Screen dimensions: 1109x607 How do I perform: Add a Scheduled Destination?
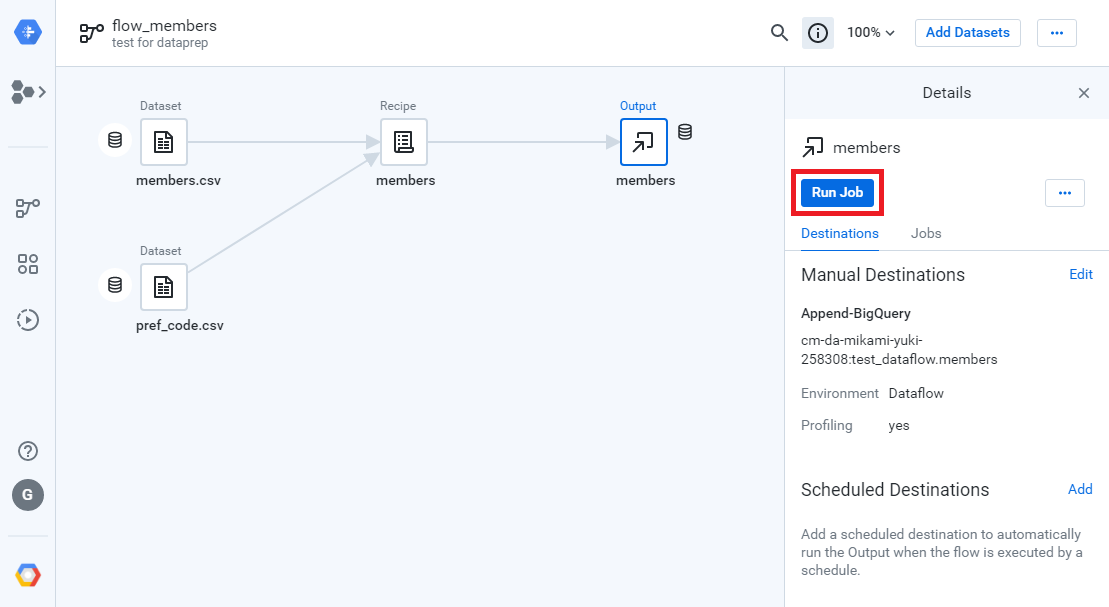click(x=1080, y=489)
